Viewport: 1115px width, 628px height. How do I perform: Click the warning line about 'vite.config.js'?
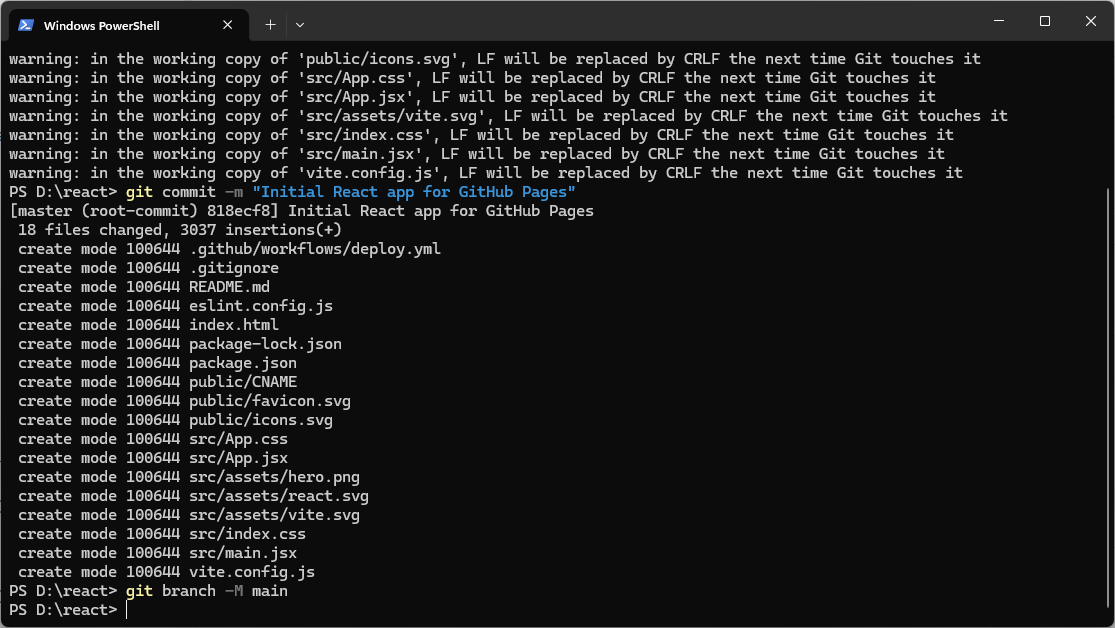pos(486,173)
